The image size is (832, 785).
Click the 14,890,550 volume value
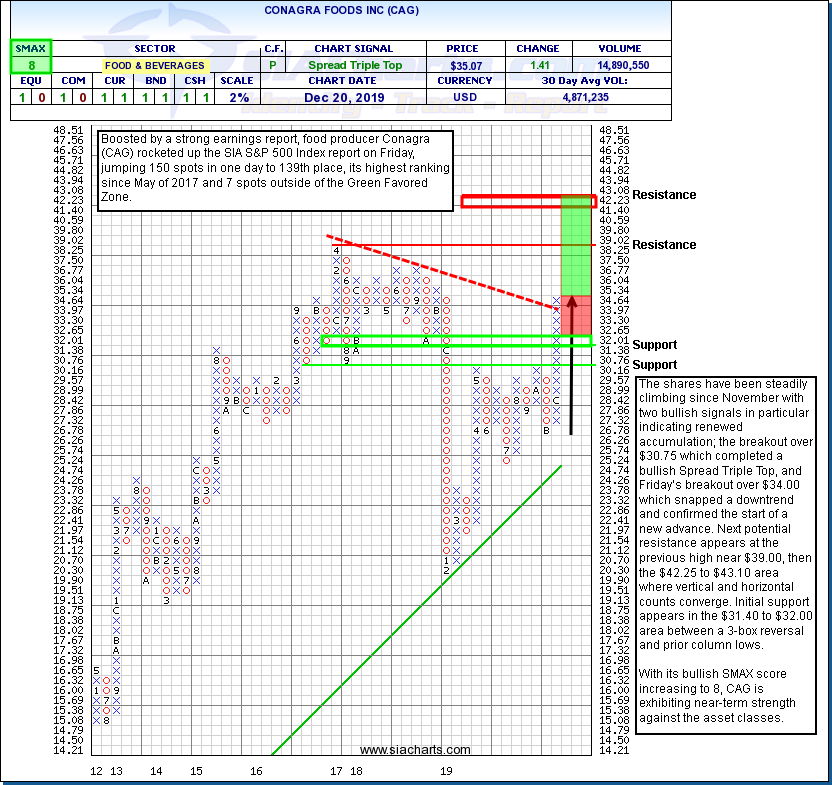point(626,65)
